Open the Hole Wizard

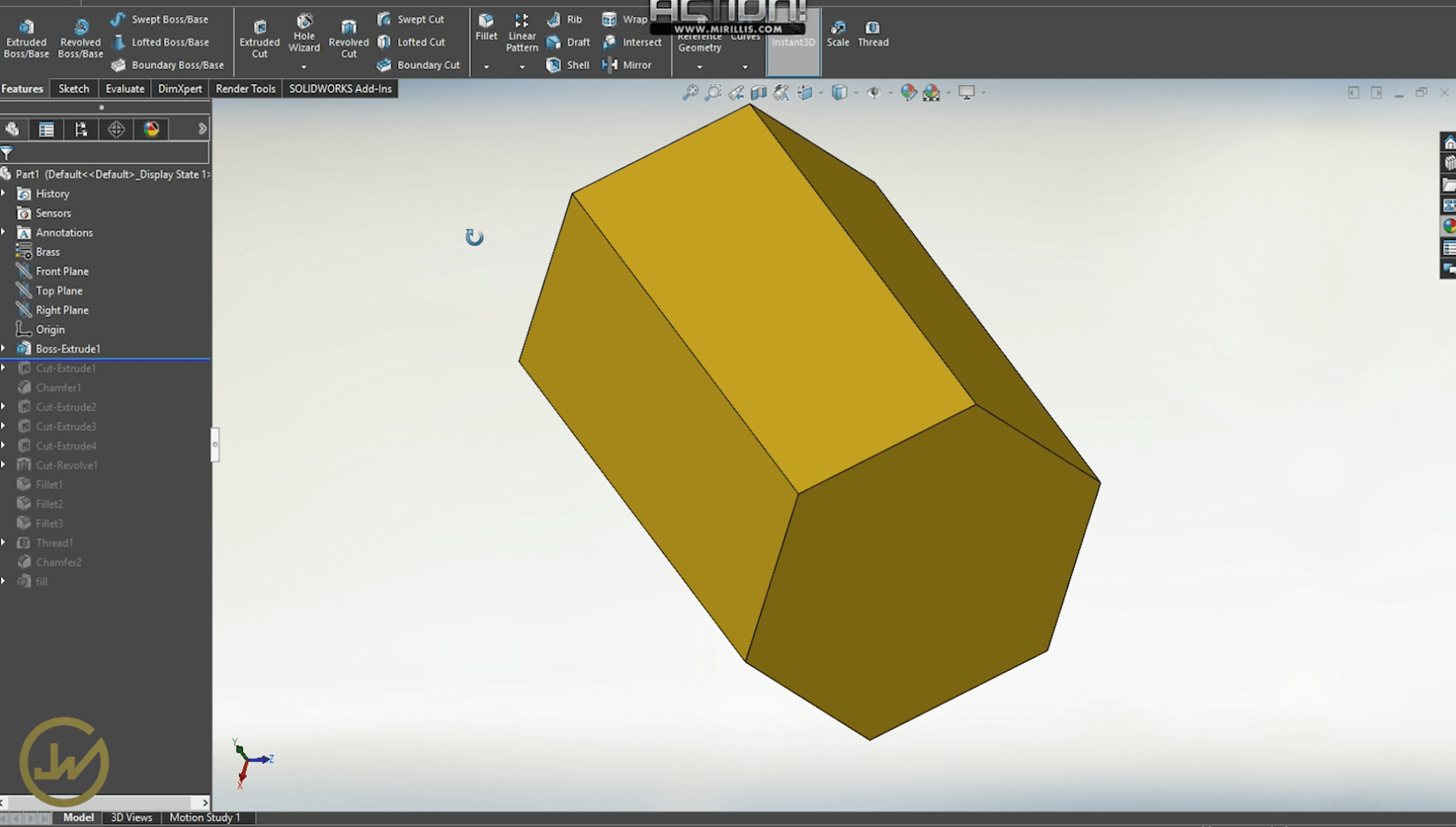[304, 34]
